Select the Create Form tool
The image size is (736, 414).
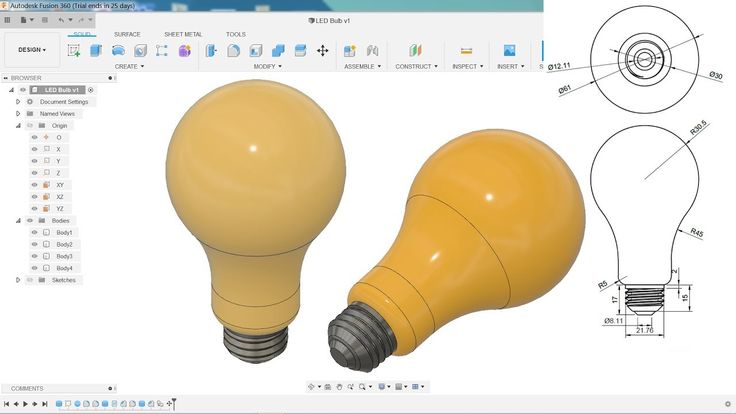point(184,50)
